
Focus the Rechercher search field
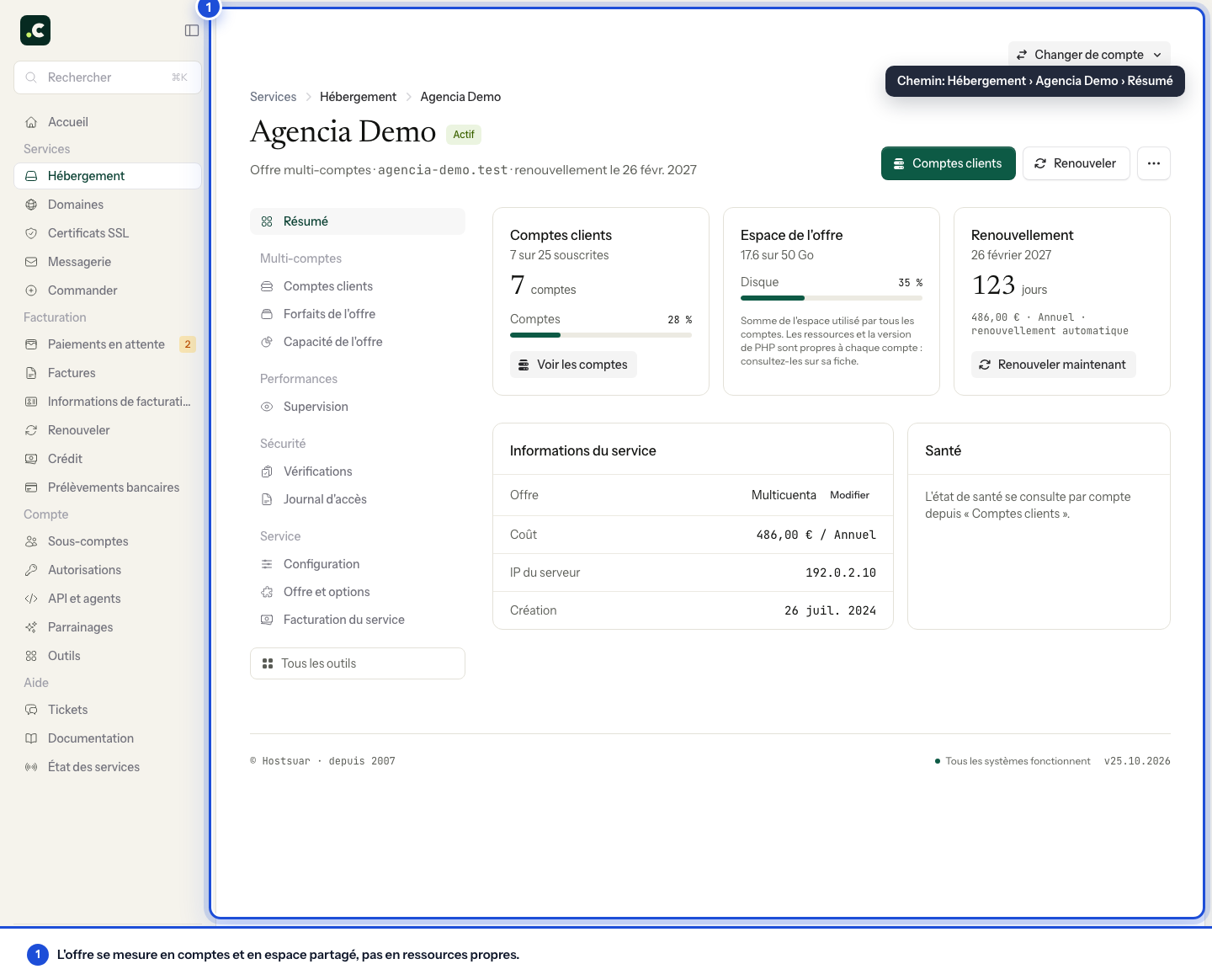[108, 77]
